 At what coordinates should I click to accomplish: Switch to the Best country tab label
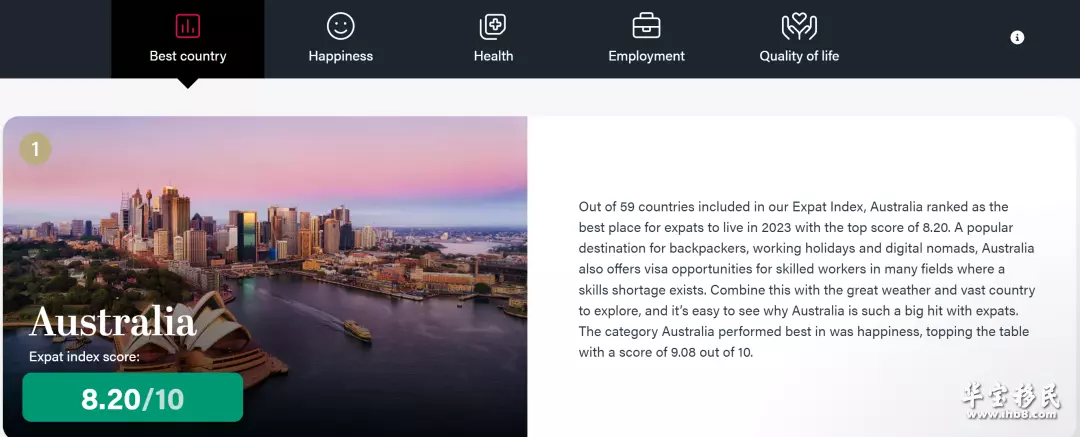tap(187, 57)
